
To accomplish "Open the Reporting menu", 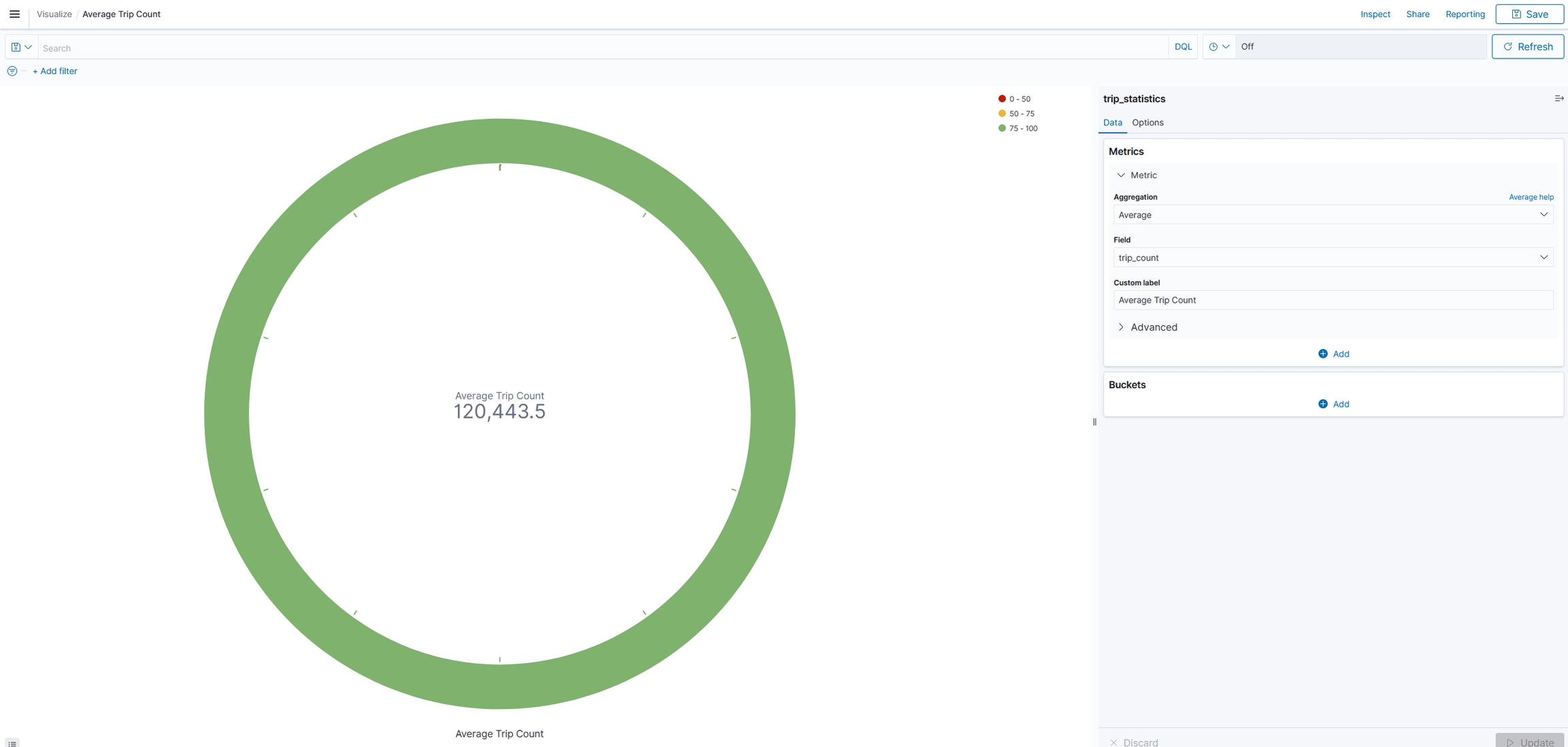I will [x=1465, y=14].
